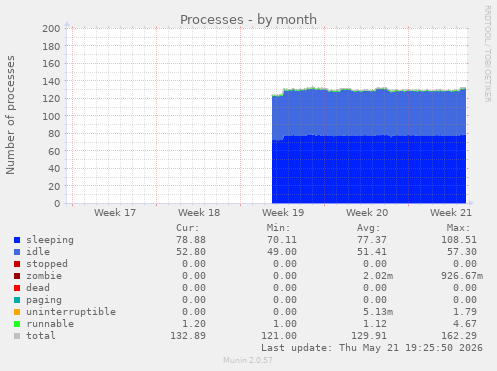Click the 'uninterruptible' legend label

click(x=71, y=312)
